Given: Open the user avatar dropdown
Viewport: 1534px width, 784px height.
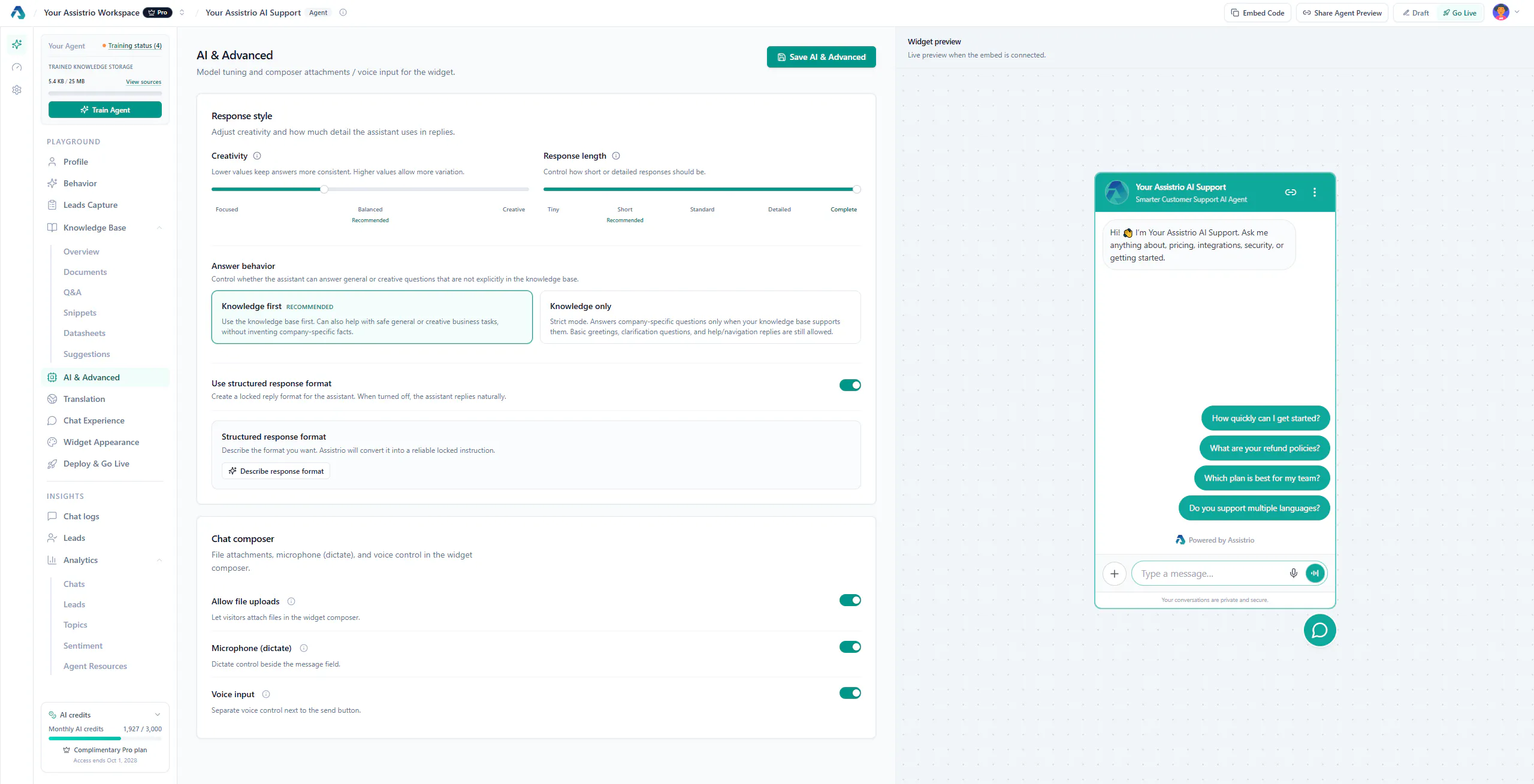Looking at the screenshot, I should point(1507,12).
